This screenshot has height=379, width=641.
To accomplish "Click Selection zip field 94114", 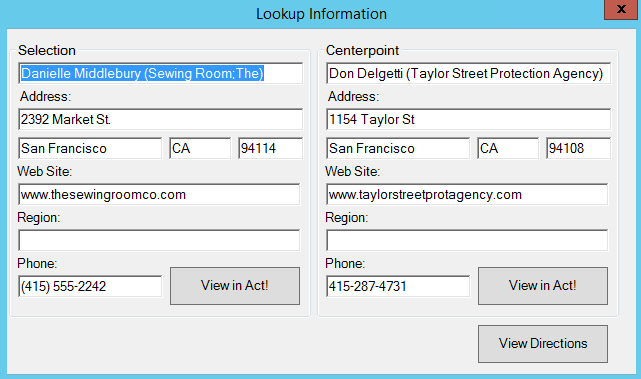I will click(270, 148).
